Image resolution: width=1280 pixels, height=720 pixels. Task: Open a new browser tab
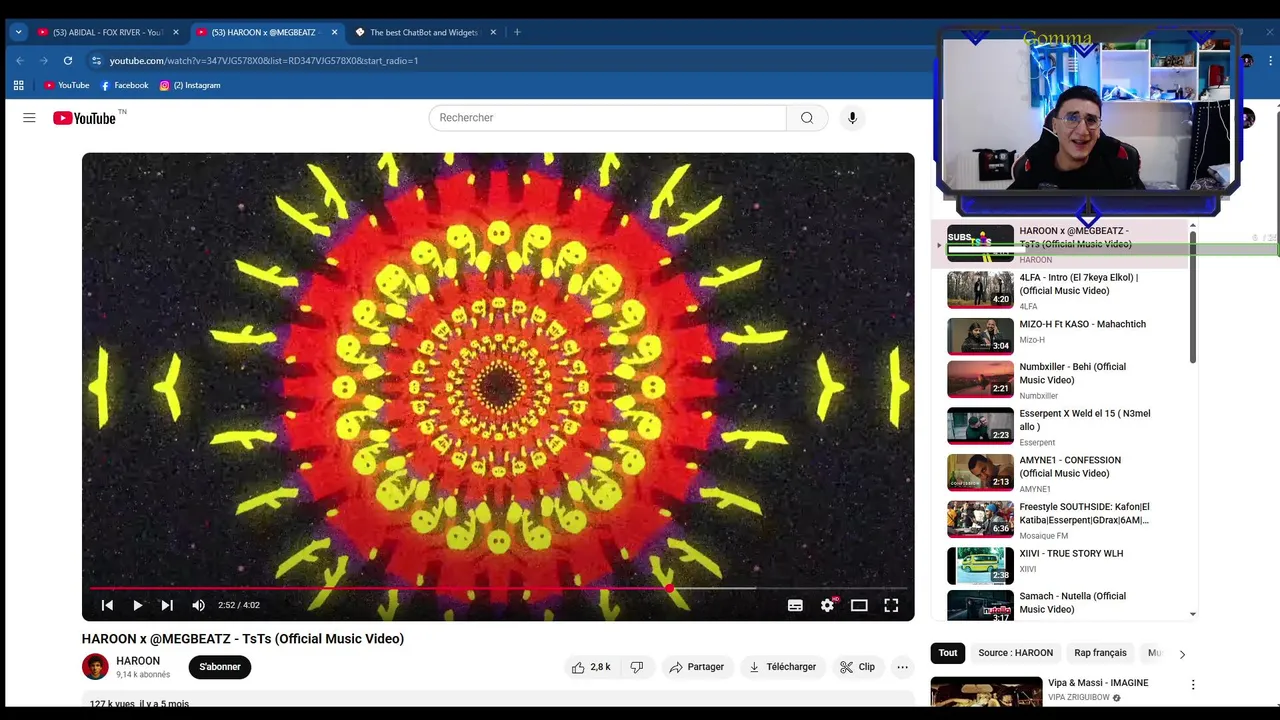coord(517,32)
